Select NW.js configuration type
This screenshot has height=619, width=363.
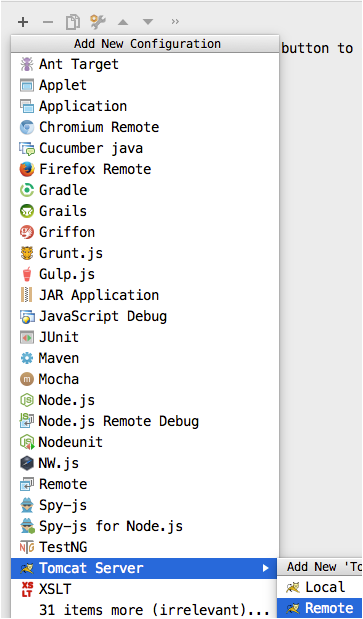pos(145,463)
